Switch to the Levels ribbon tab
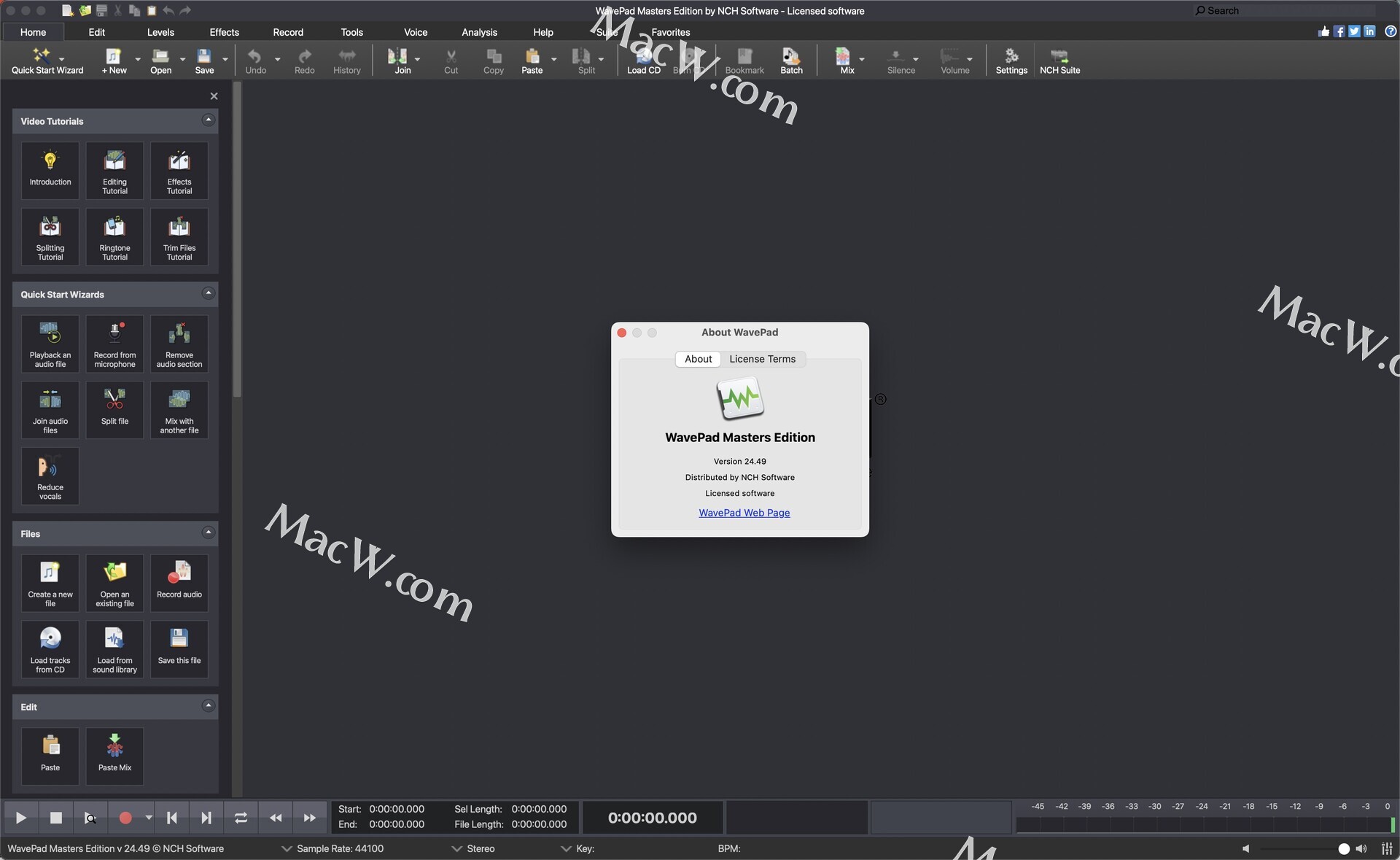This screenshot has height=860, width=1400. (160, 32)
